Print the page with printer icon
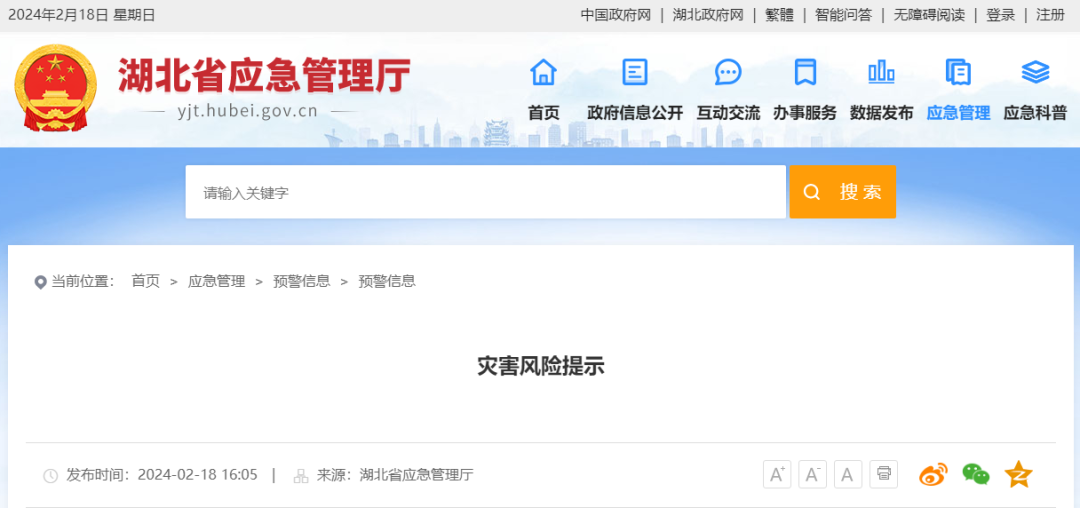Image resolution: width=1080 pixels, height=508 pixels. pos(883,474)
